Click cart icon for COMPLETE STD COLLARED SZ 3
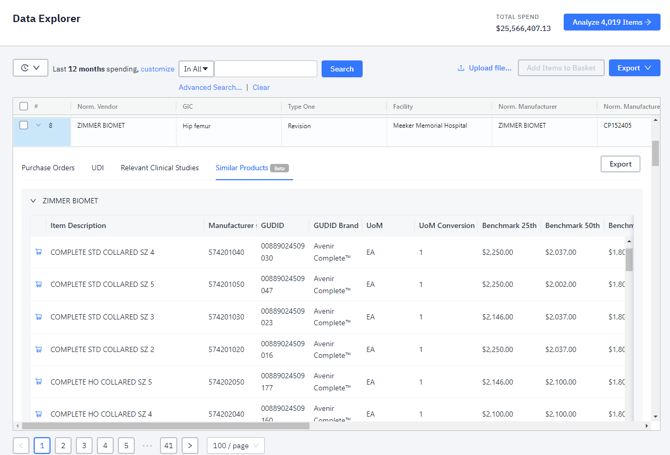 click(39, 317)
